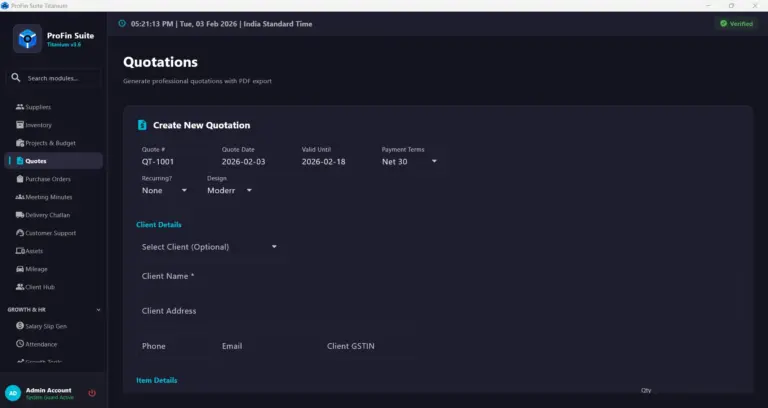Click the Verified status badge
This screenshot has height=408, width=768.
[736, 23]
